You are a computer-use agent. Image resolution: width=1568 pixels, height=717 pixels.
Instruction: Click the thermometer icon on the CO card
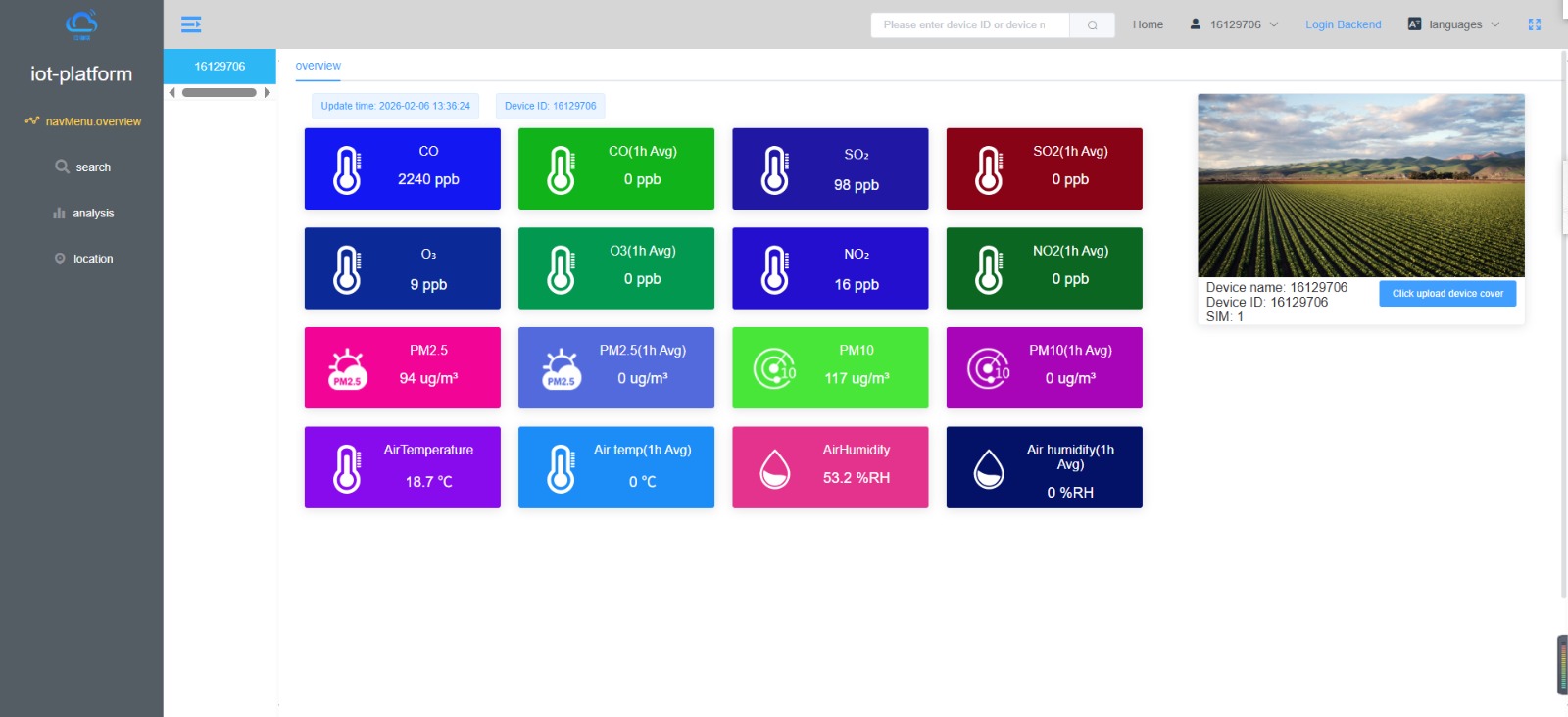(x=347, y=169)
